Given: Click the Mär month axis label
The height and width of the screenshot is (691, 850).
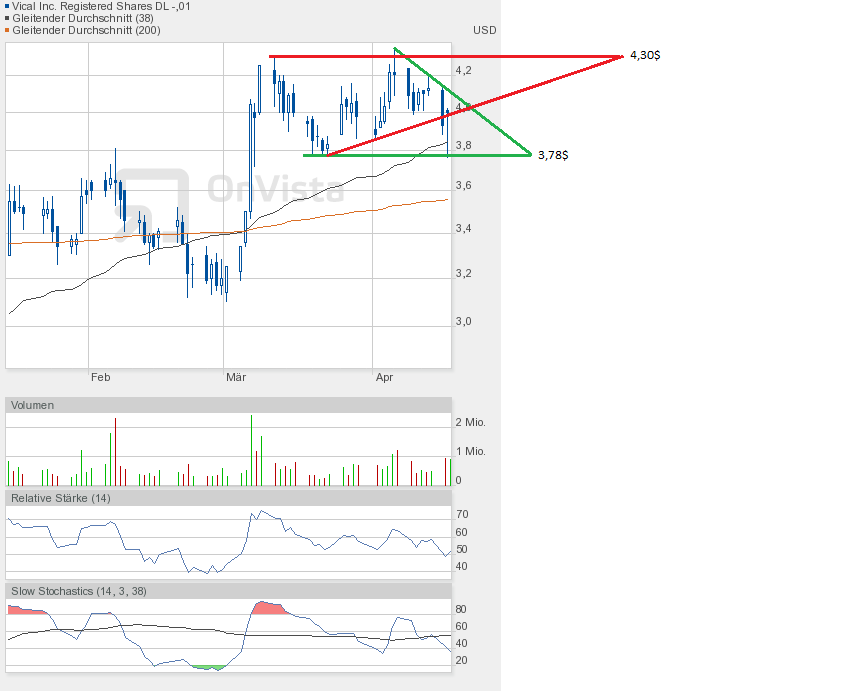Looking at the screenshot, I should pyautogui.click(x=236, y=377).
